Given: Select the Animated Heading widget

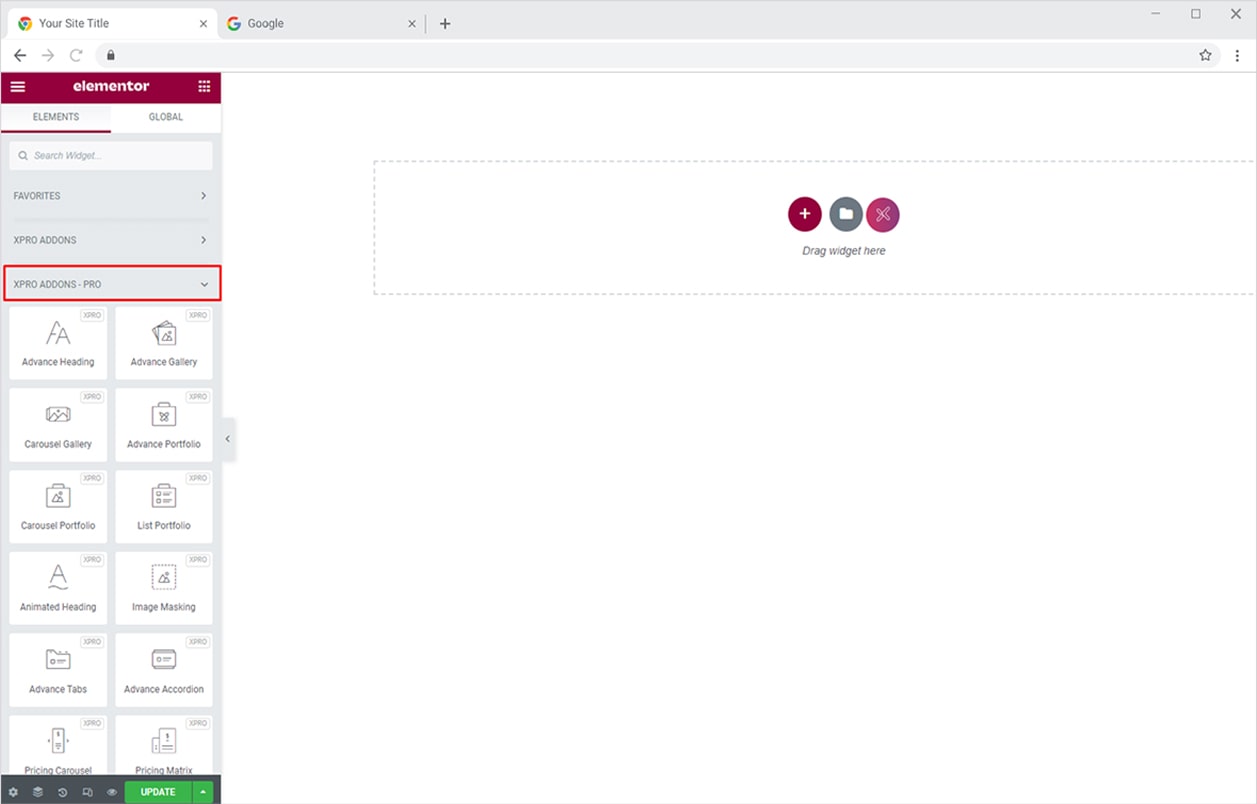Looking at the screenshot, I should pos(58,588).
